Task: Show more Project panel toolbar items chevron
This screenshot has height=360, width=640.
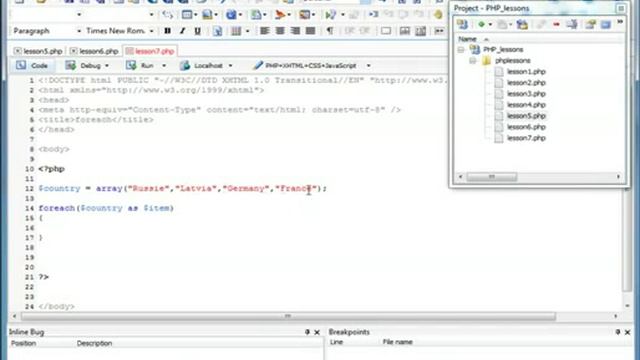Action: click(620, 22)
